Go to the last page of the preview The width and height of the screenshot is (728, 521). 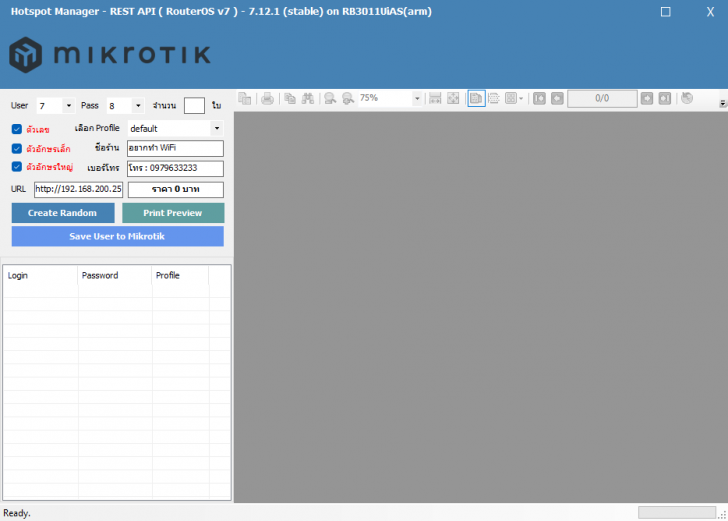coord(665,98)
